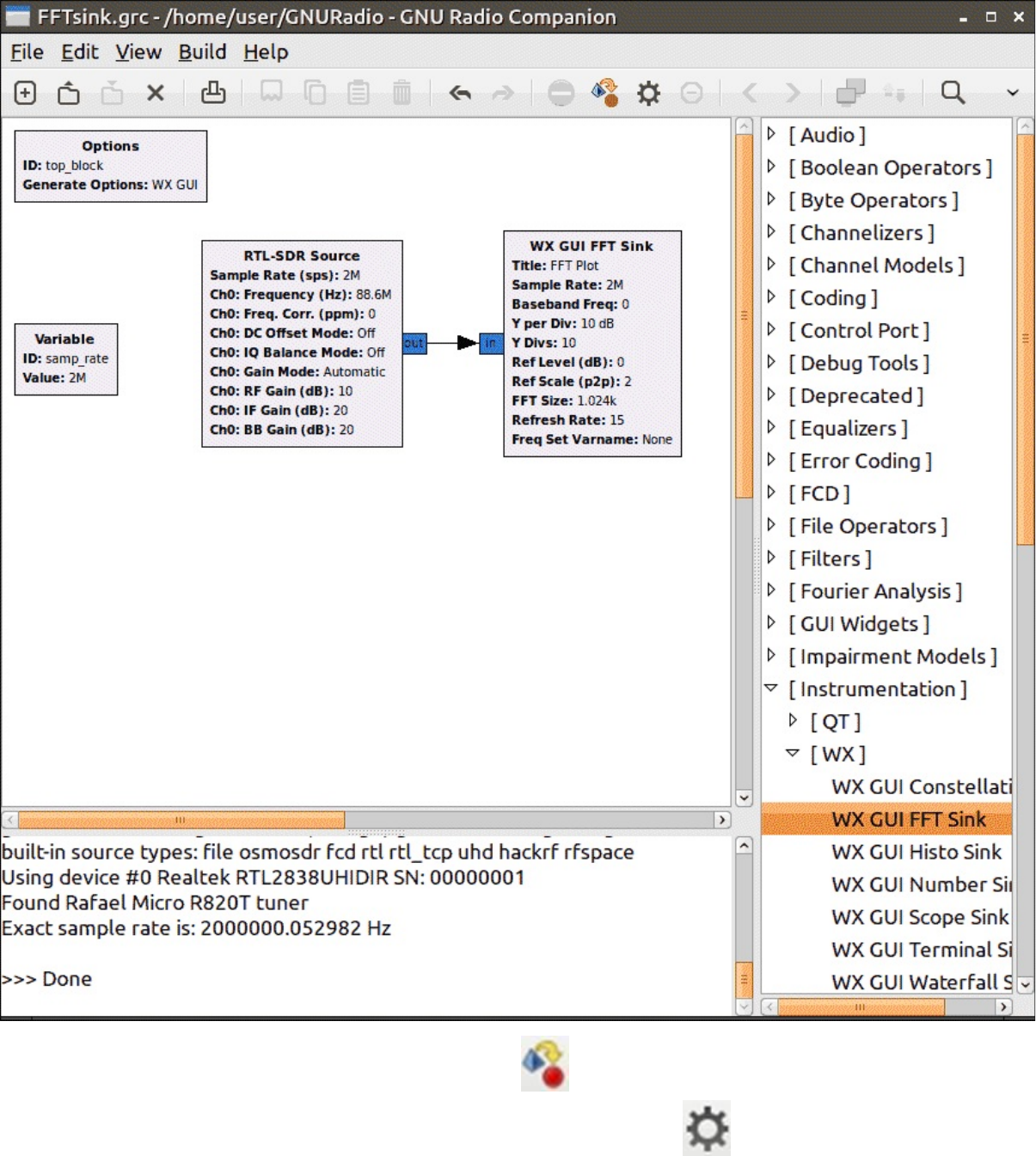Collapse the WX subcategory
The height and width of the screenshot is (1156, 1036).
793,754
